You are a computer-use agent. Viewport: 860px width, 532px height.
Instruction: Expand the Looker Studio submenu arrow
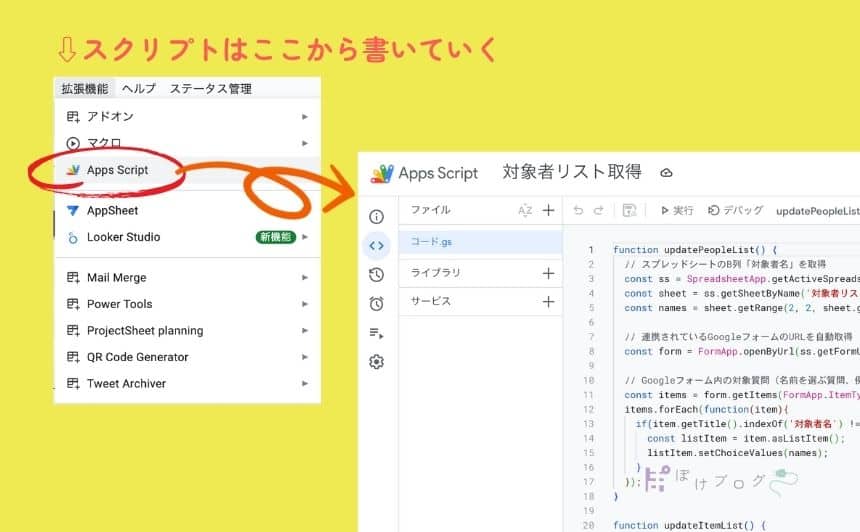304,237
